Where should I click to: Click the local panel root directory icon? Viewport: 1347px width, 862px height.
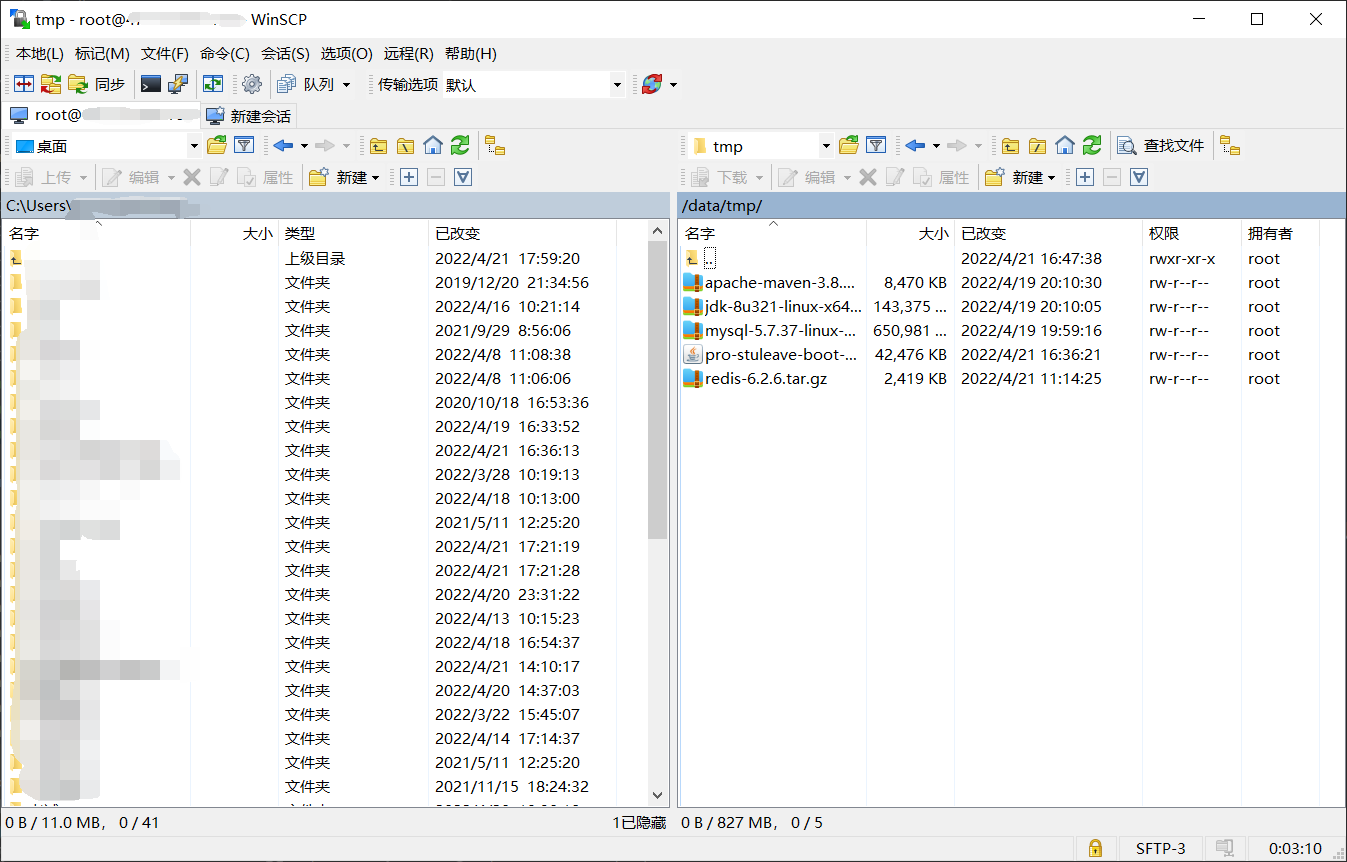tap(405, 146)
